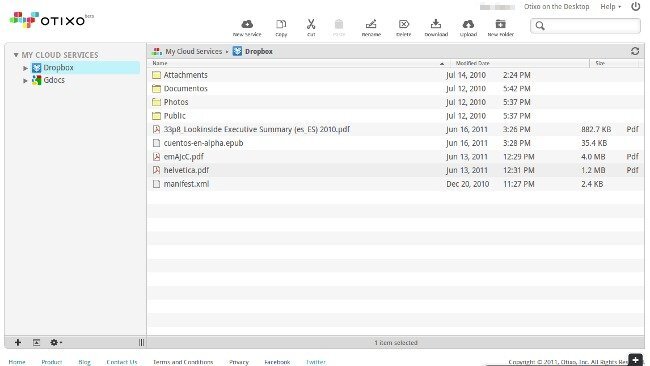Click the helvetica.pdf file name
Viewport: 650px width, 366px height.
(x=186, y=170)
